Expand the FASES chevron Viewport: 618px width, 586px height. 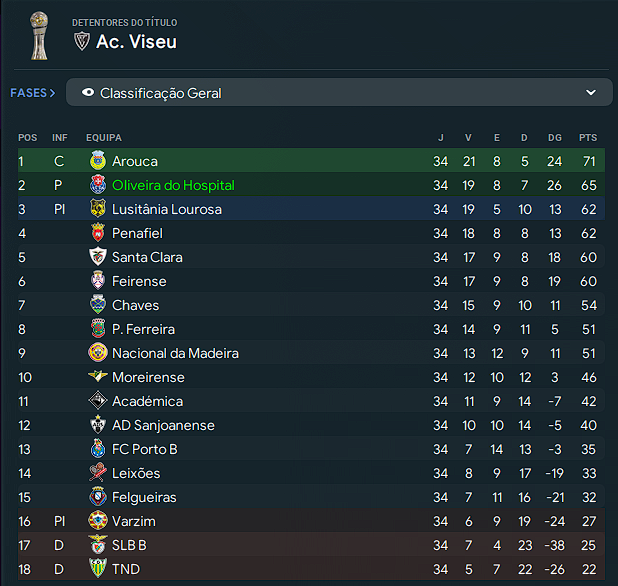point(52,93)
